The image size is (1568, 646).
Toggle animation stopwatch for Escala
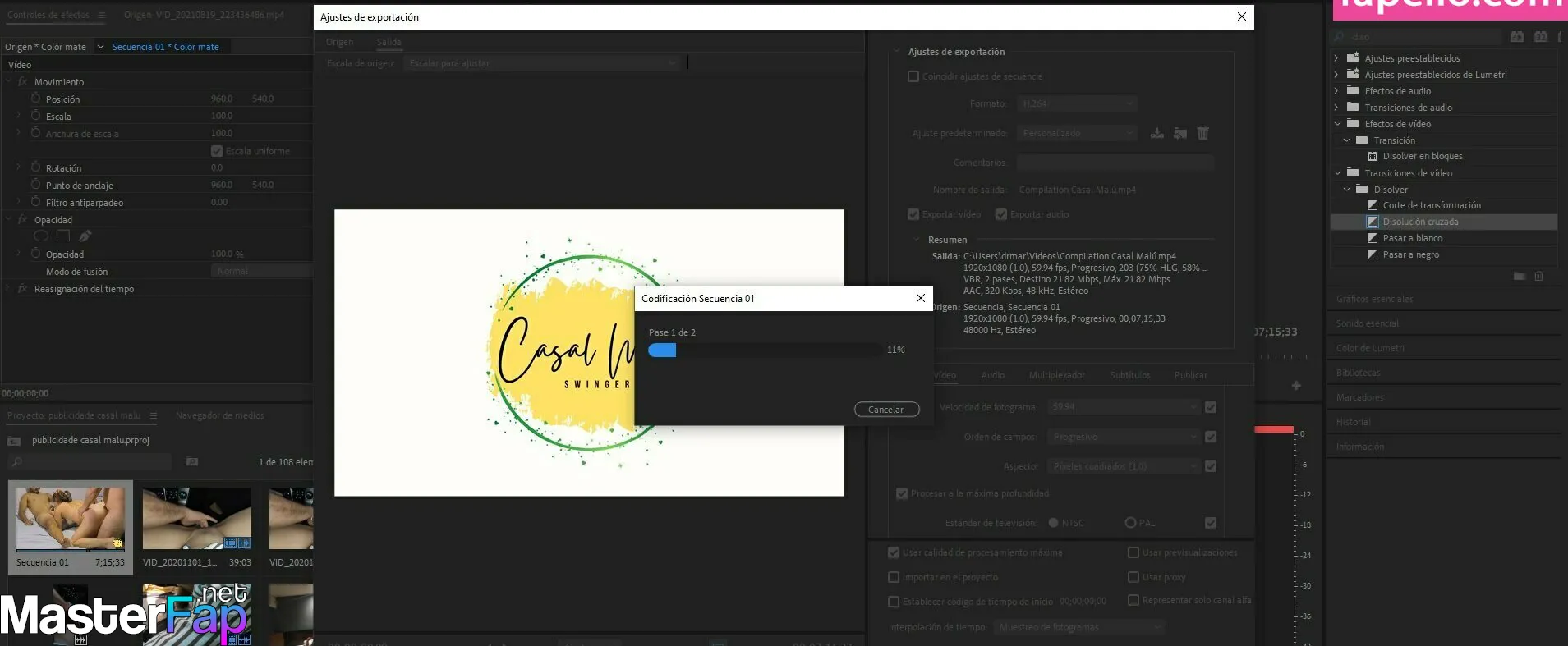coord(35,115)
